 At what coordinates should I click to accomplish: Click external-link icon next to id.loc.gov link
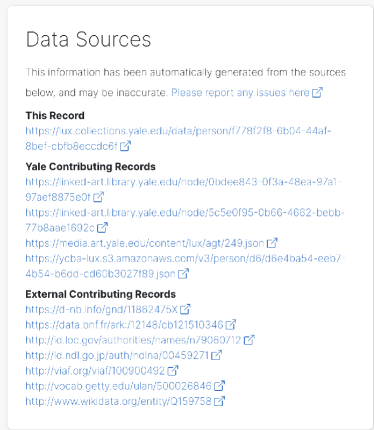point(249,340)
